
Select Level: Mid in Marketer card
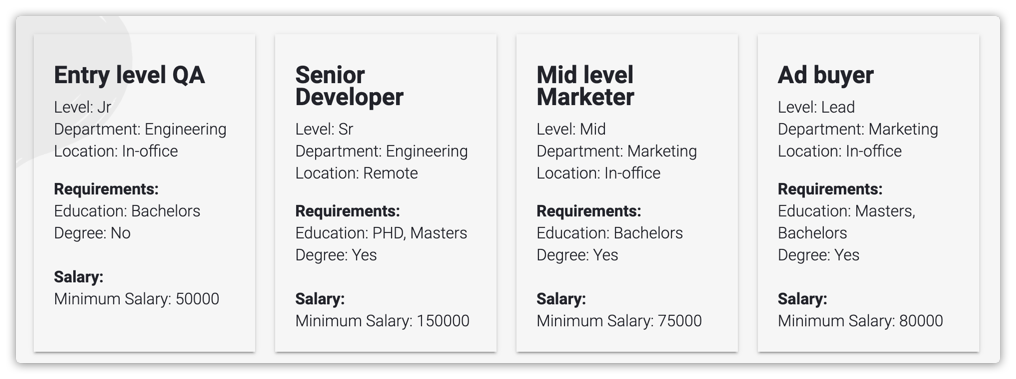coord(571,129)
